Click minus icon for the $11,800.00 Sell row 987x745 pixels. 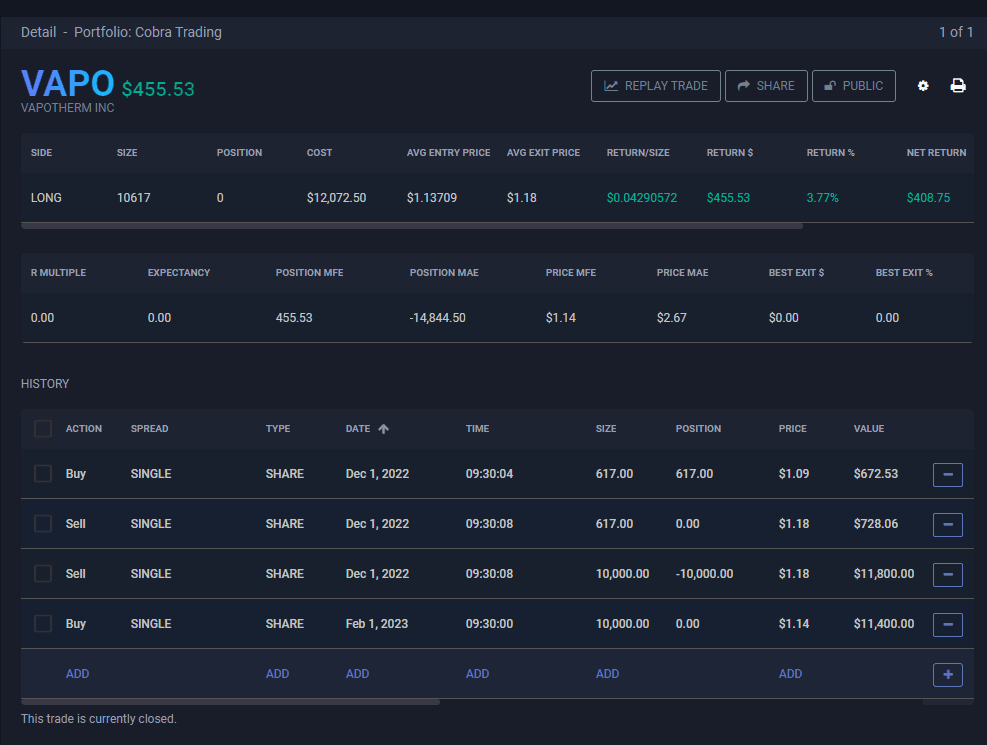click(947, 574)
